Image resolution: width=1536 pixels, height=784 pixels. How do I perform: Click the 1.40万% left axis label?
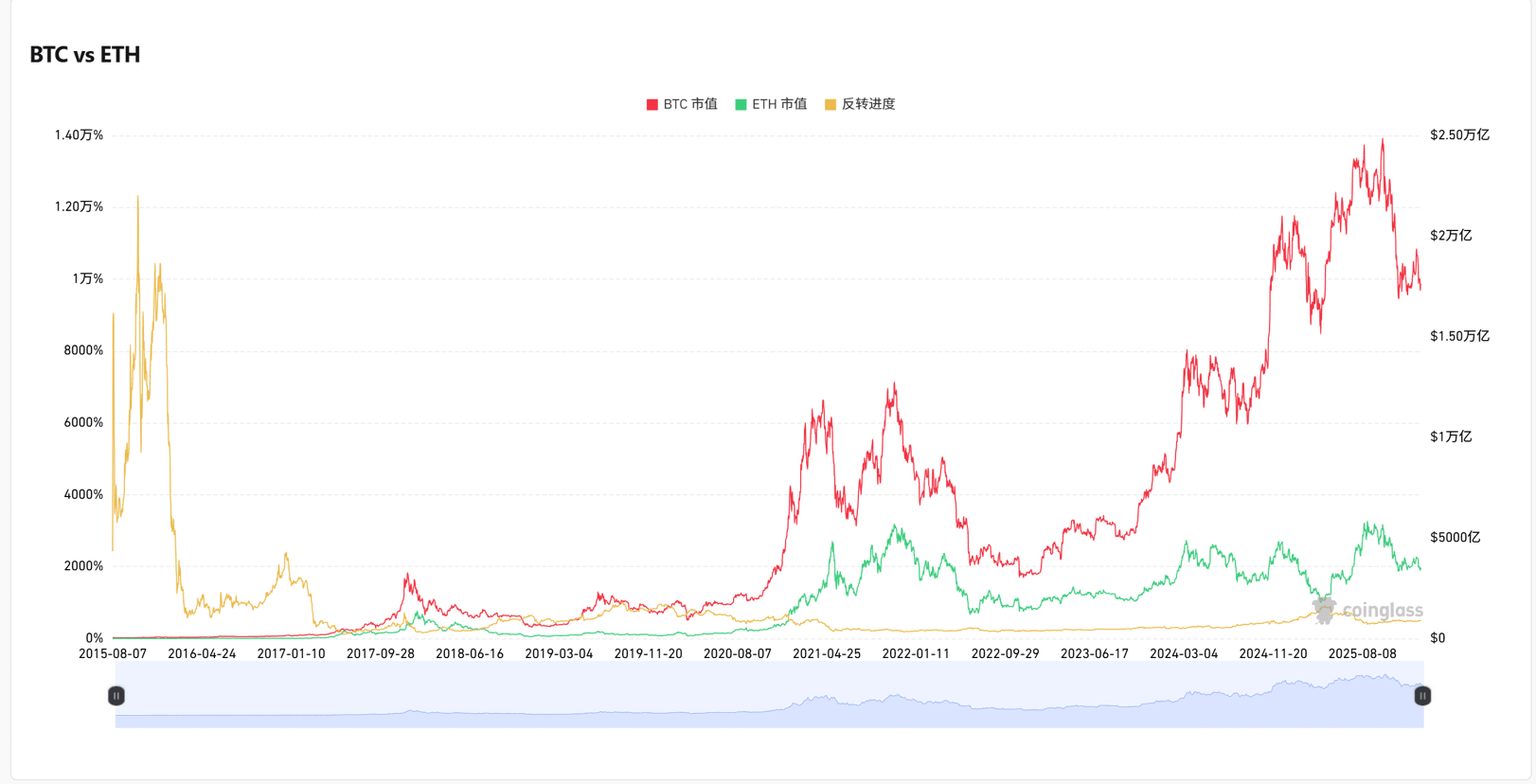click(79, 135)
